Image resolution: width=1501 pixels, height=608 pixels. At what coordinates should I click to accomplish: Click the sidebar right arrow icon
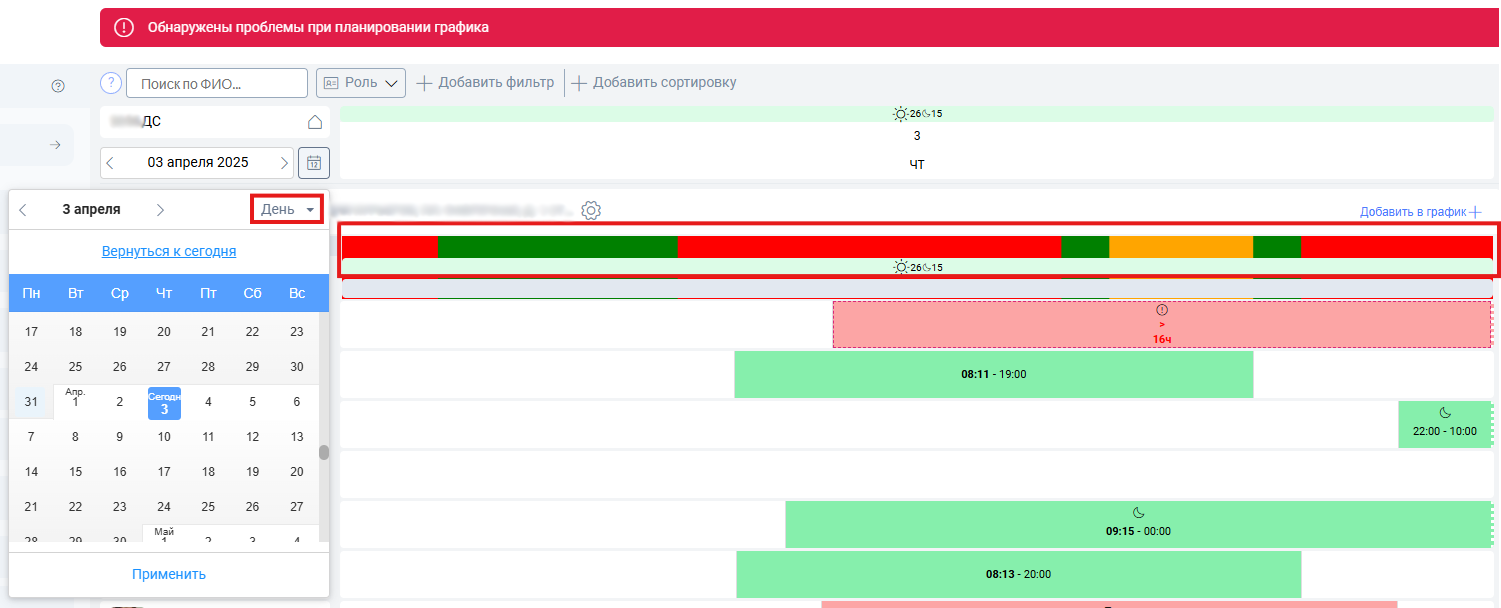56,146
